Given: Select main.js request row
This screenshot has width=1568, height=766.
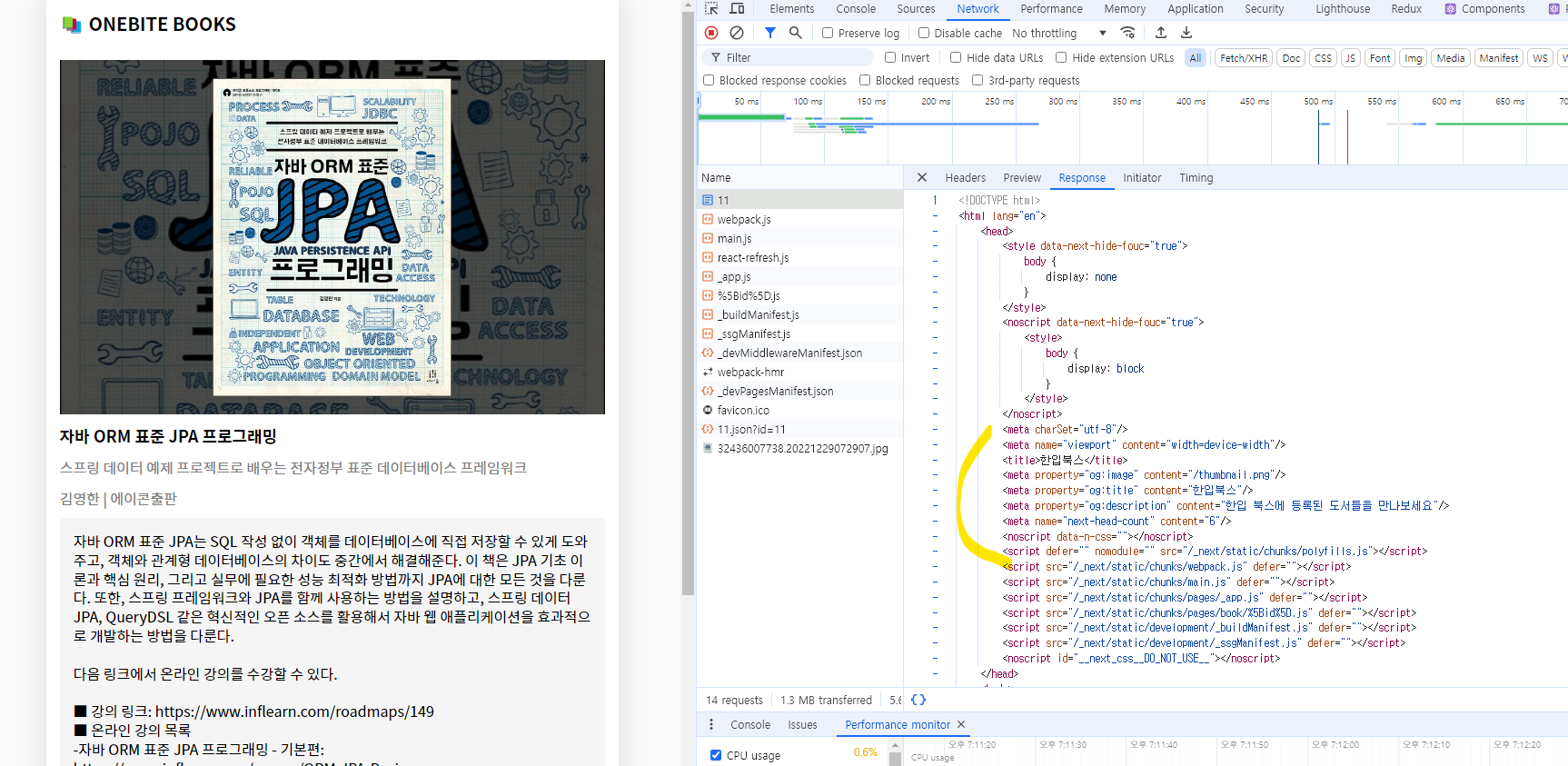Looking at the screenshot, I should point(800,238).
